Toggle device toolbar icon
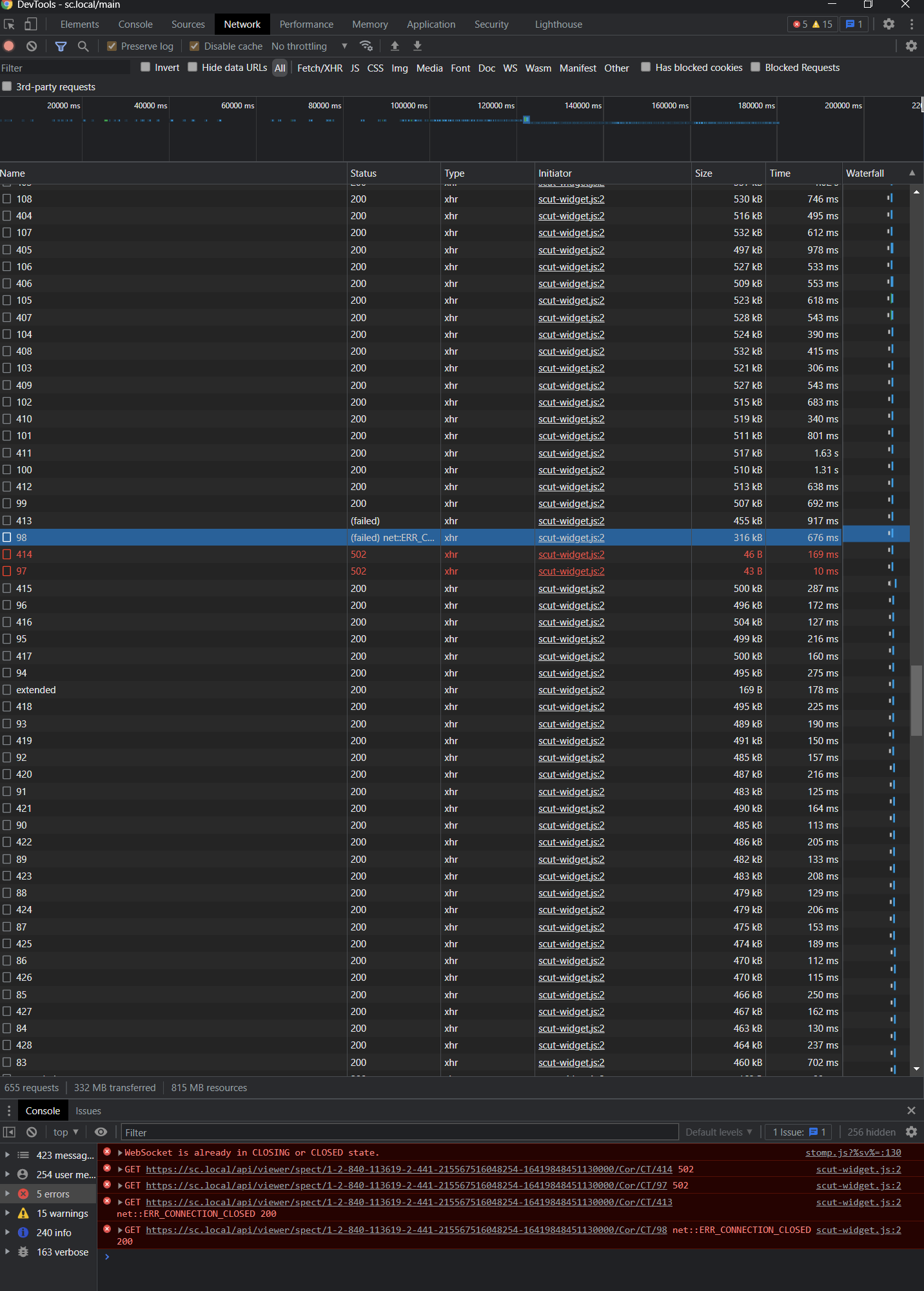The width and height of the screenshot is (924, 1291). 30,24
